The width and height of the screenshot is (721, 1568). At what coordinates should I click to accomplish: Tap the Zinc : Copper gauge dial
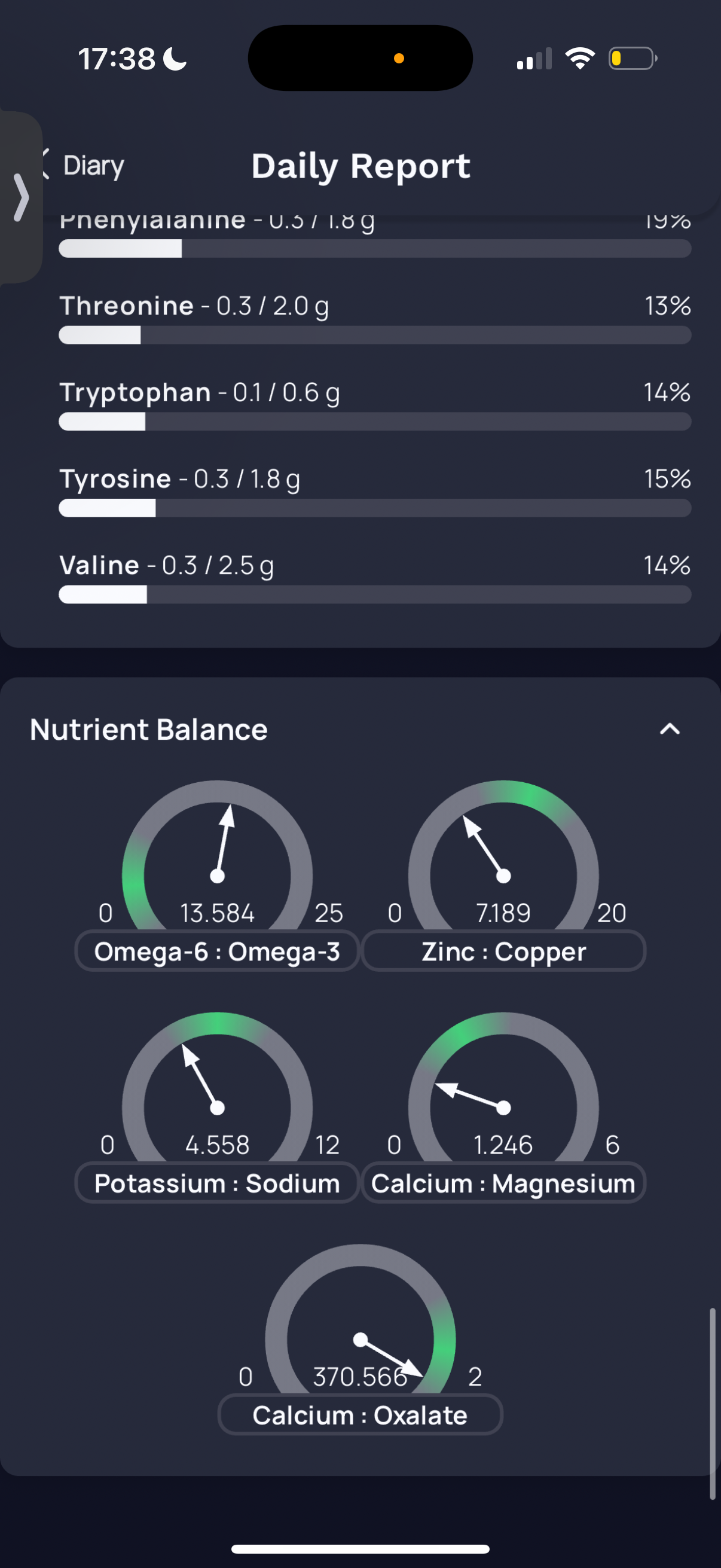[x=504, y=855]
